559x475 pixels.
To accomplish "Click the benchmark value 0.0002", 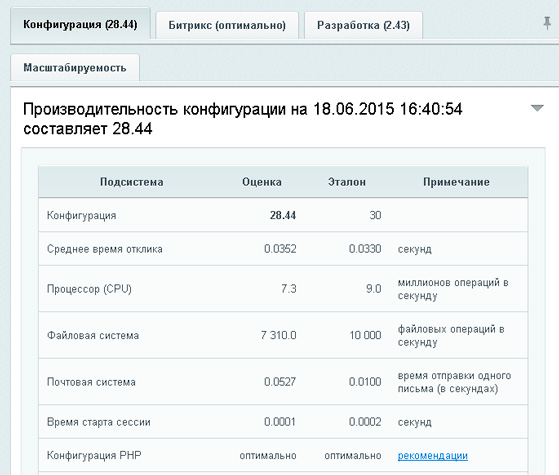I will coord(365,422).
